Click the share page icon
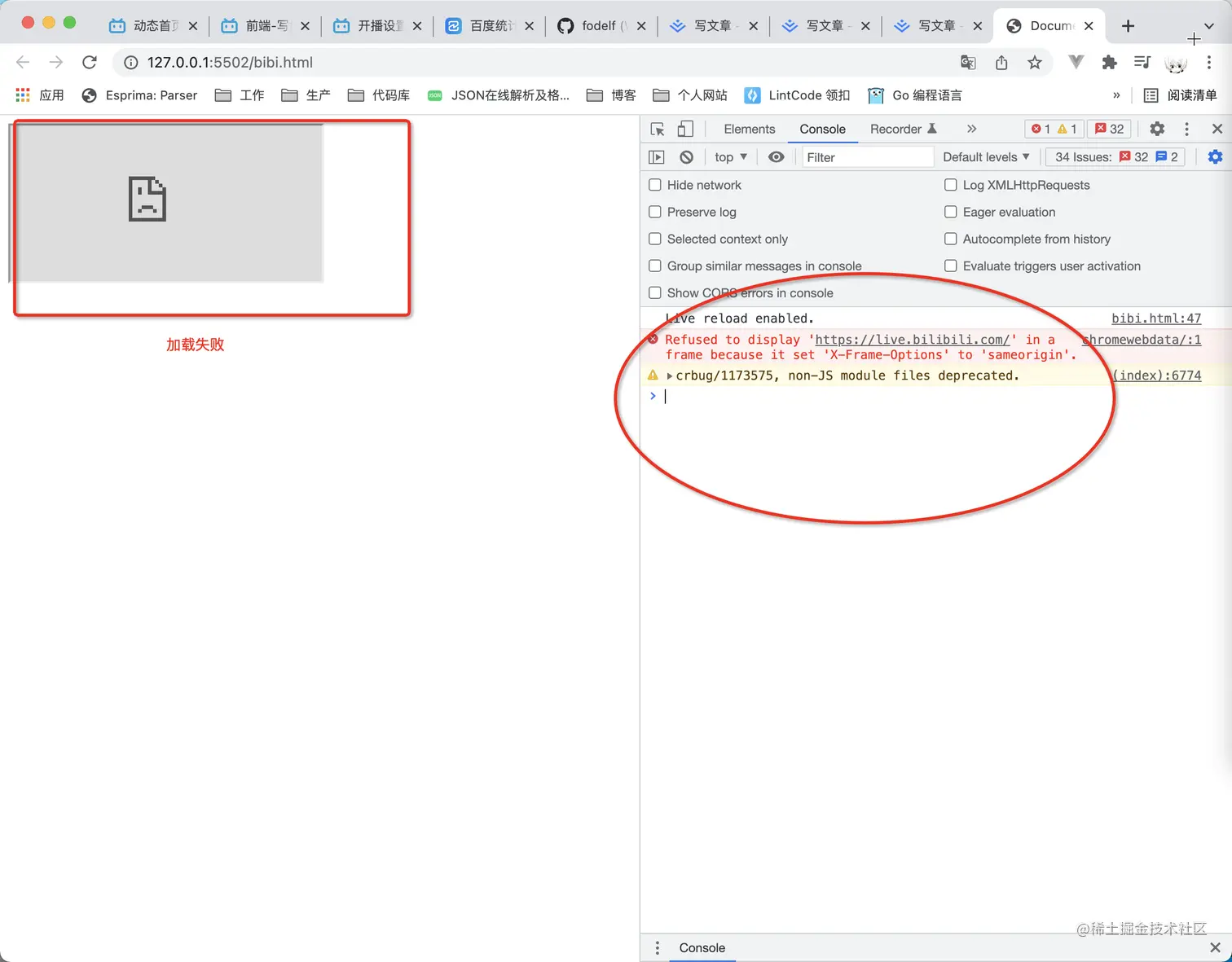Image resolution: width=1232 pixels, height=962 pixels. 1001,63
